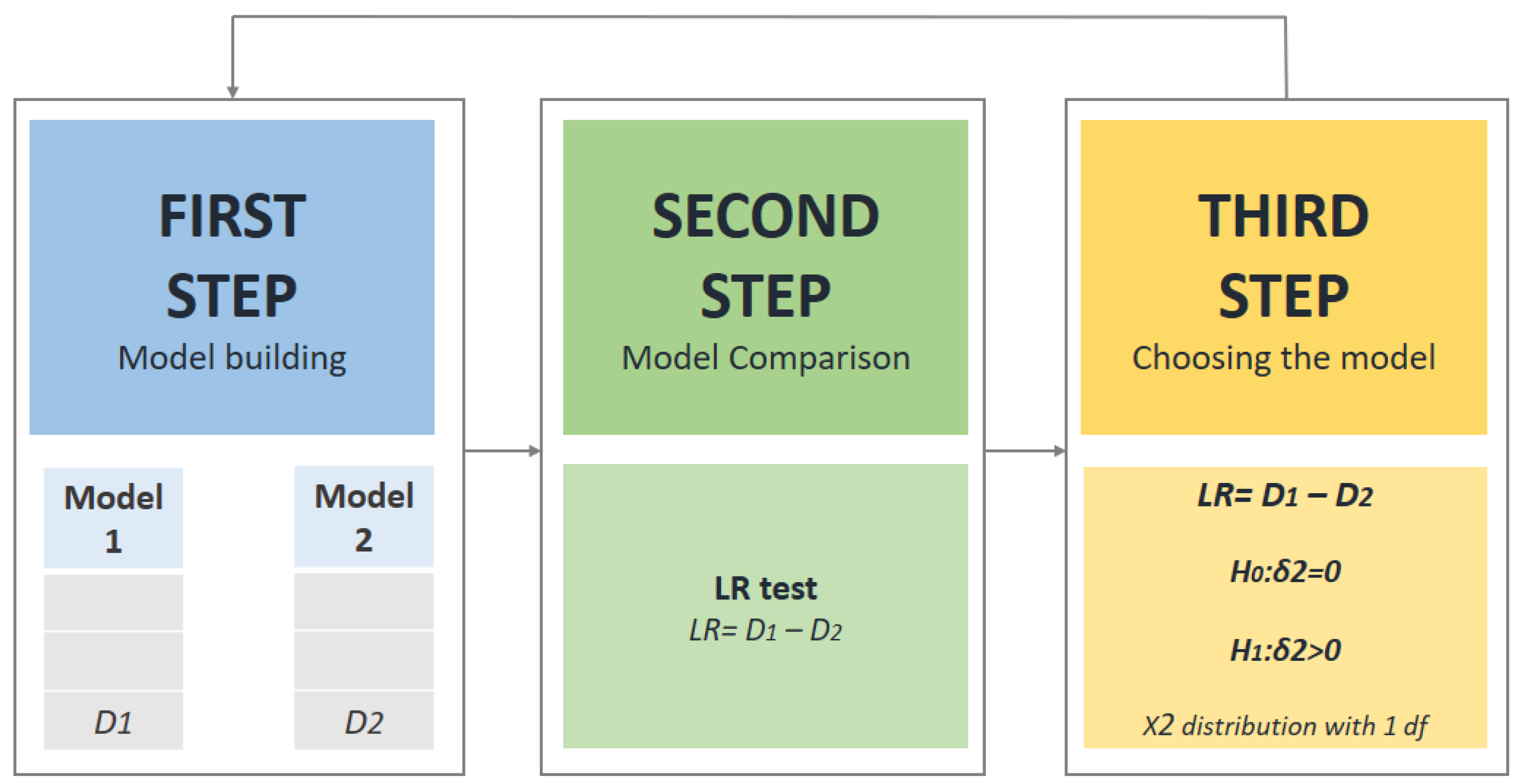This screenshot has width=1524, height=784.
Task: Click the italic LR= D1 – D2 in green box
Action: click(x=765, y=630)
